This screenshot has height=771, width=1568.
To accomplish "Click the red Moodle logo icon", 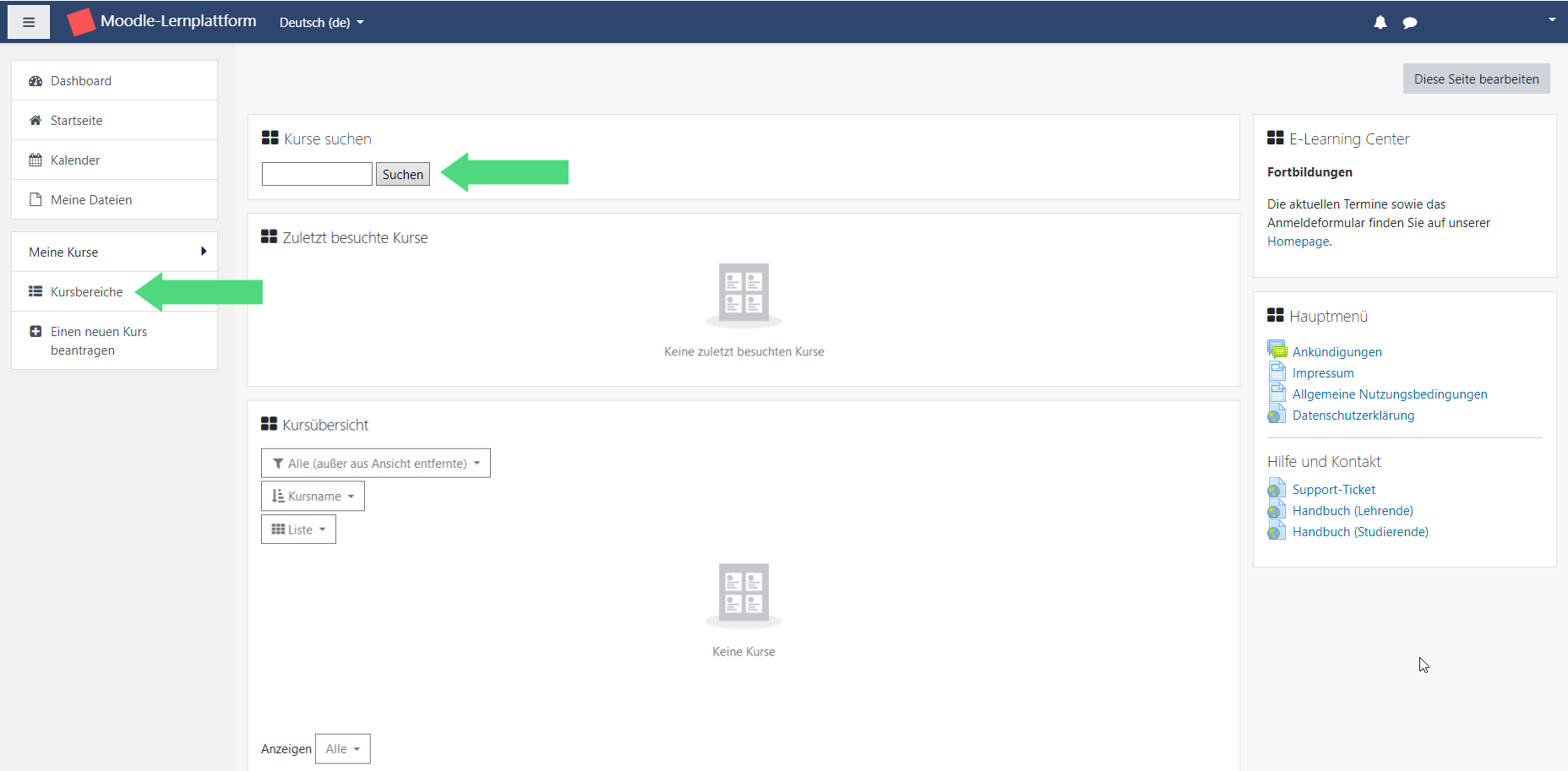I will (x=81, y=22).
